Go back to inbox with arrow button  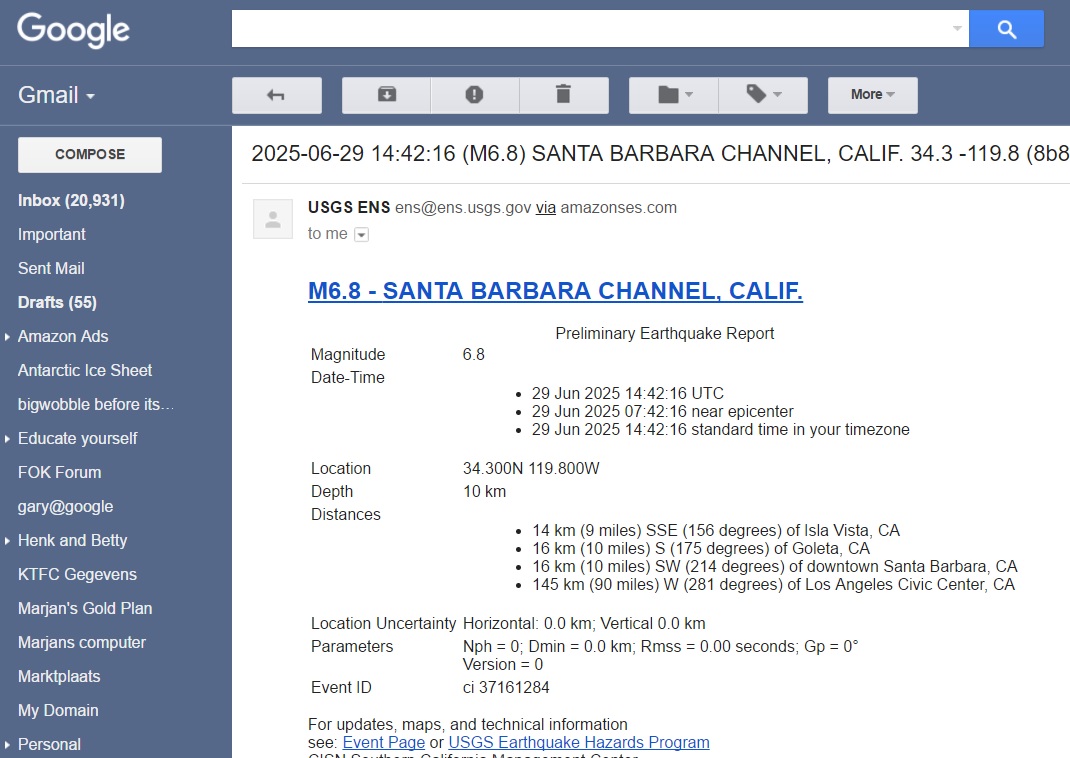tap(276, 95)
